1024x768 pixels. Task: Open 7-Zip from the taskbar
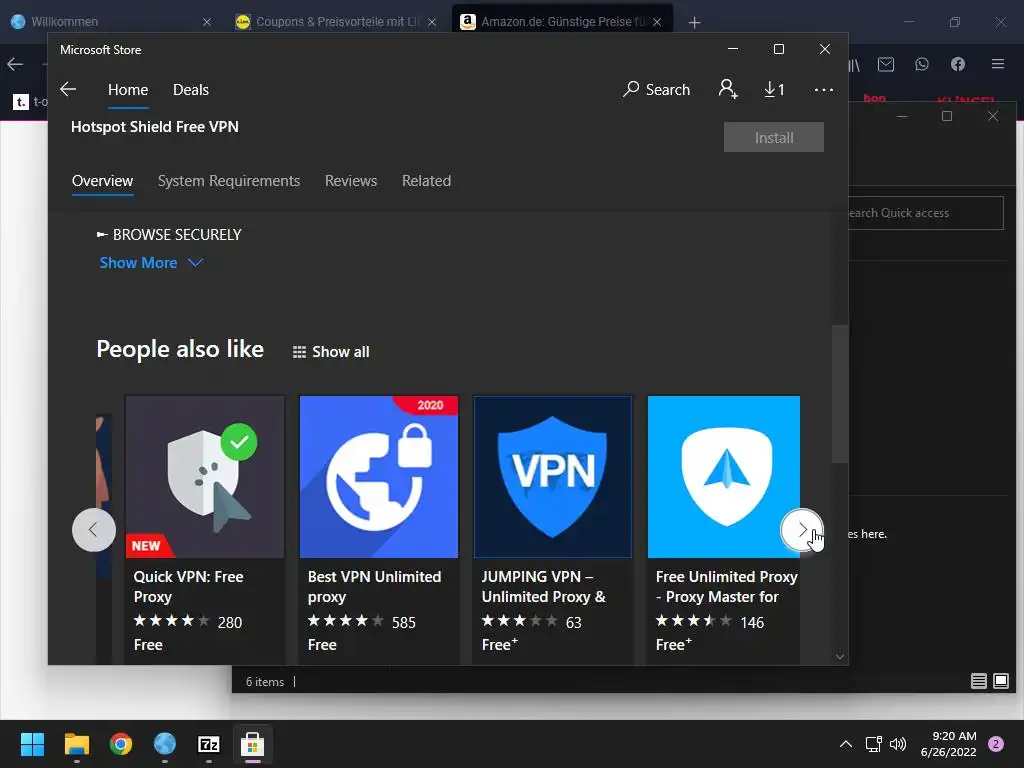tap(209, 744)
